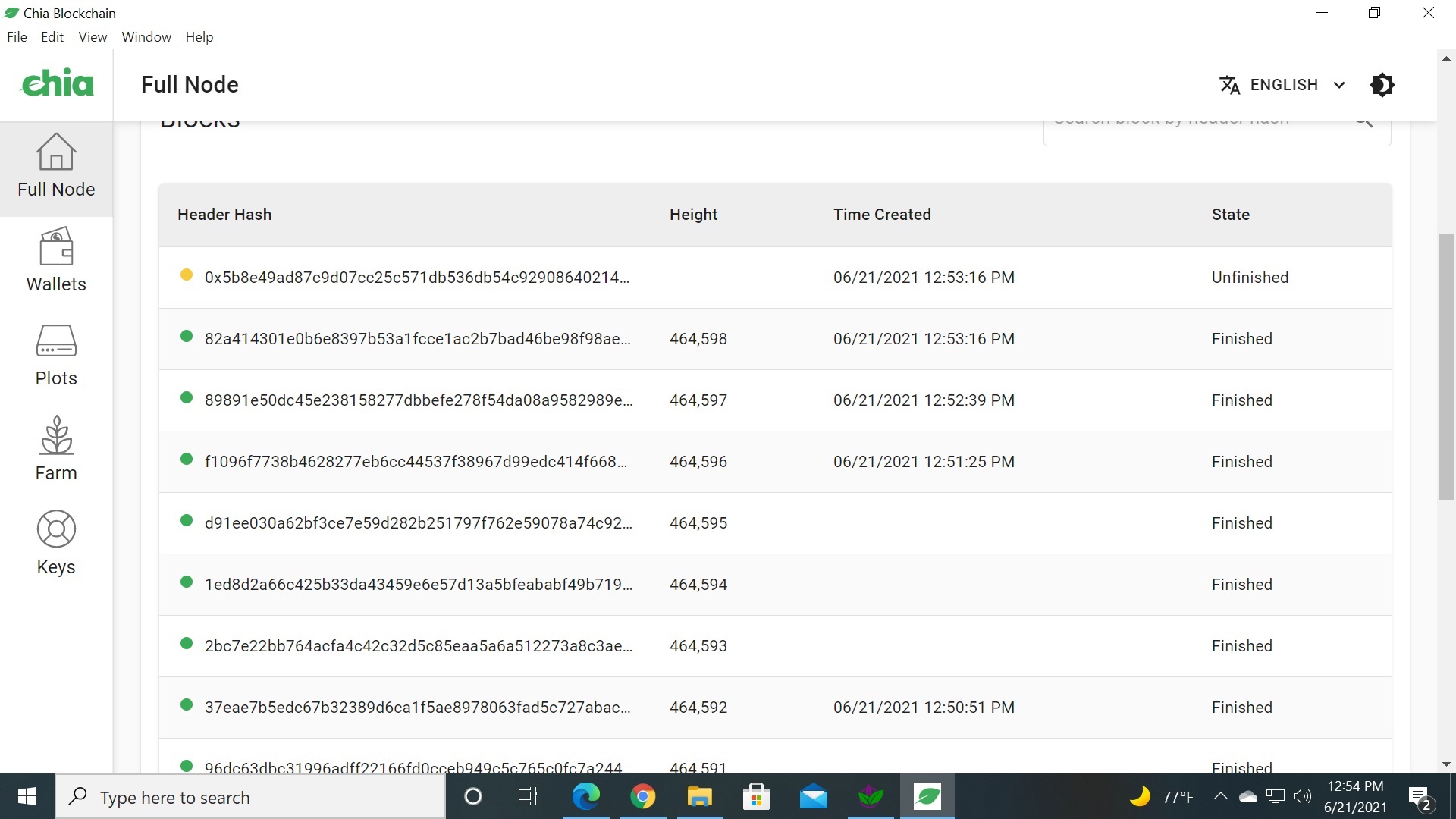Open the Plots section
1456x819 pixels.
[56, 355]
